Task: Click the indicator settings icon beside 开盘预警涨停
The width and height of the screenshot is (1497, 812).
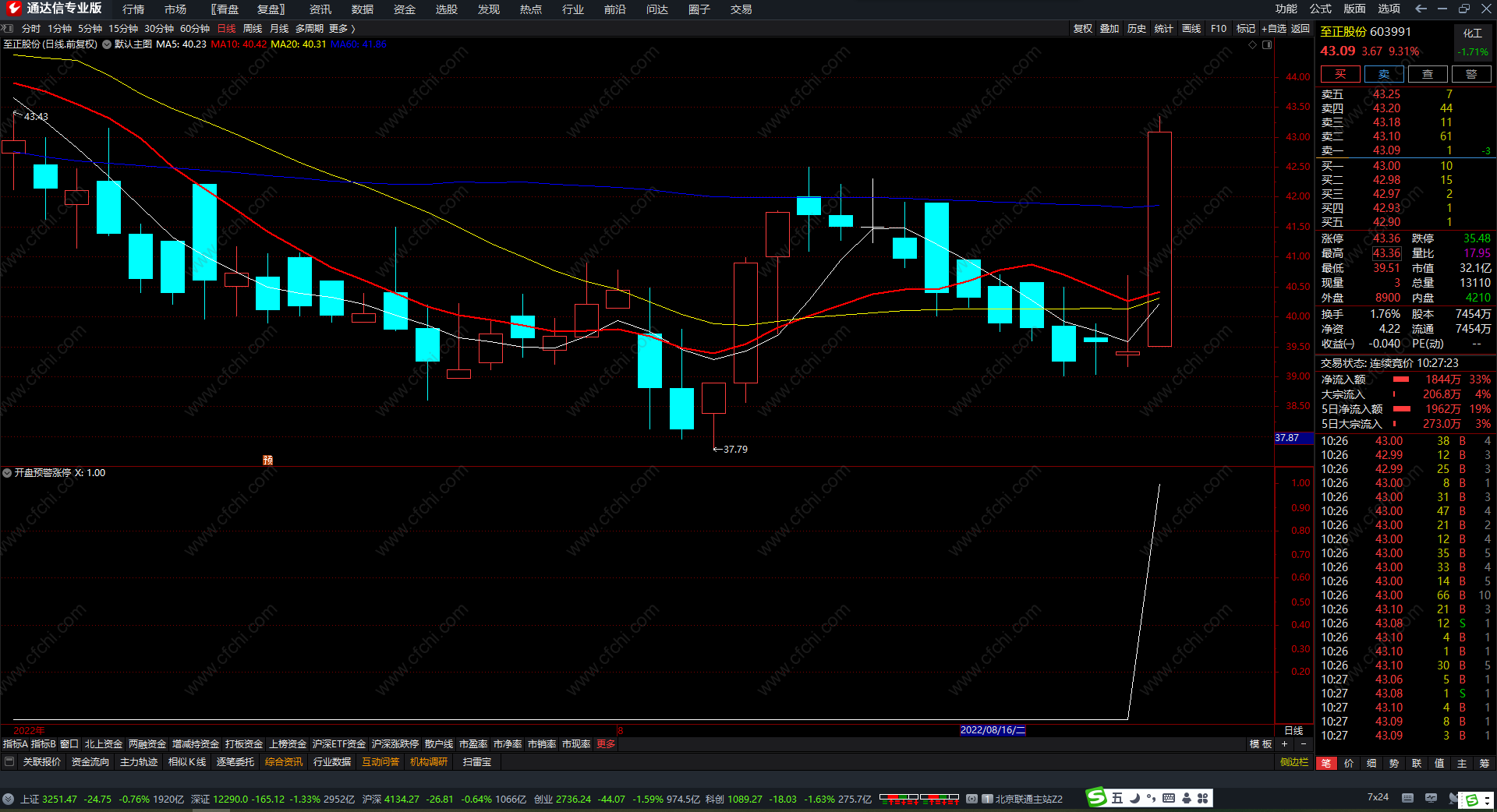Action: coord(7,473)
